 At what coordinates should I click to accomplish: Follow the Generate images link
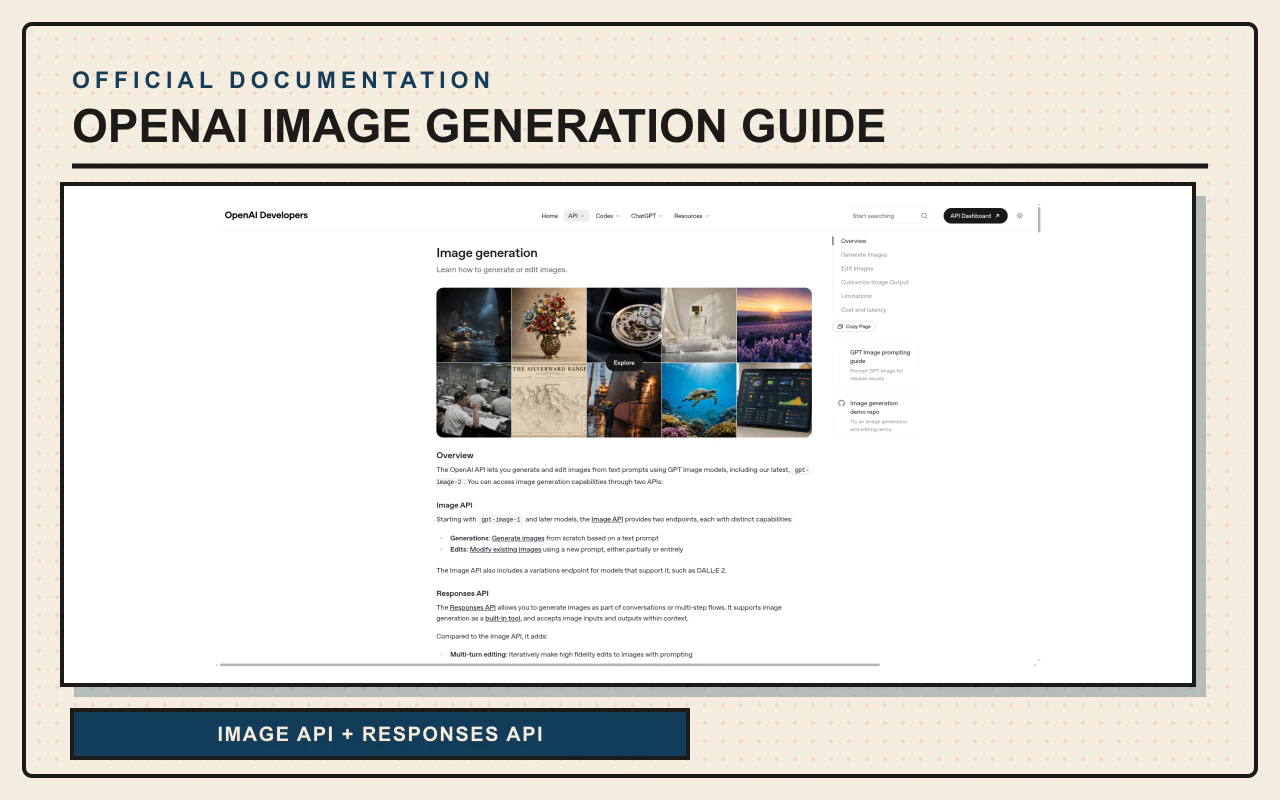click(518, 538)
